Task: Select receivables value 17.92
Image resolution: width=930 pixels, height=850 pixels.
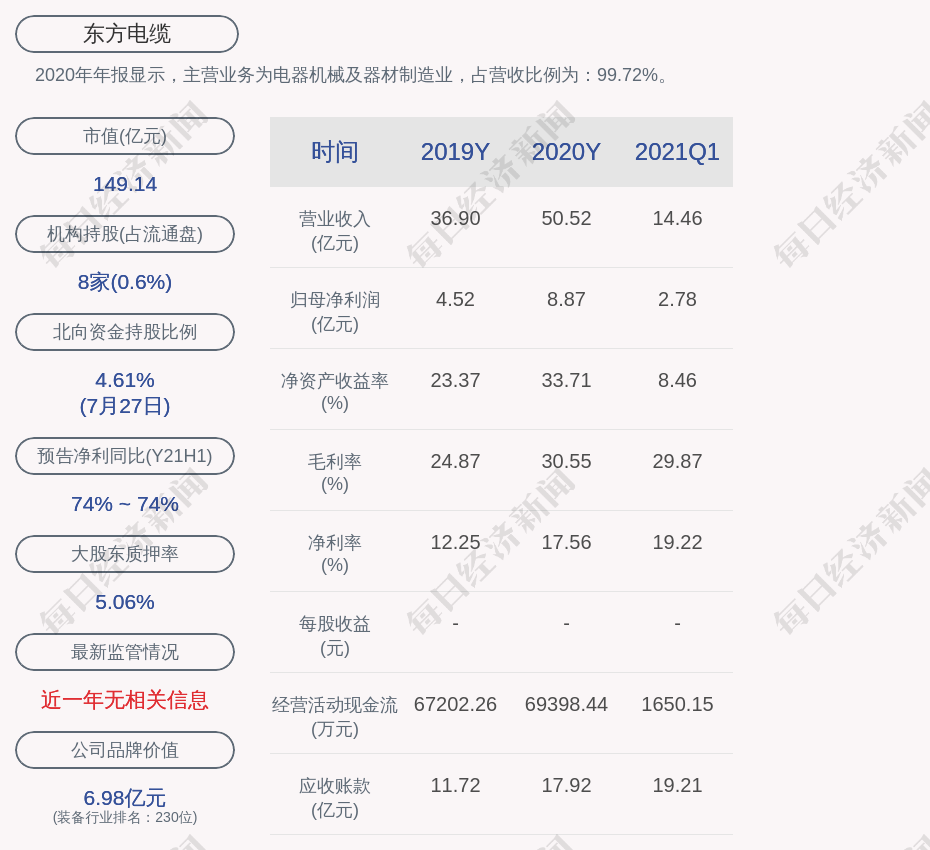Action: [x=566, y=785]
